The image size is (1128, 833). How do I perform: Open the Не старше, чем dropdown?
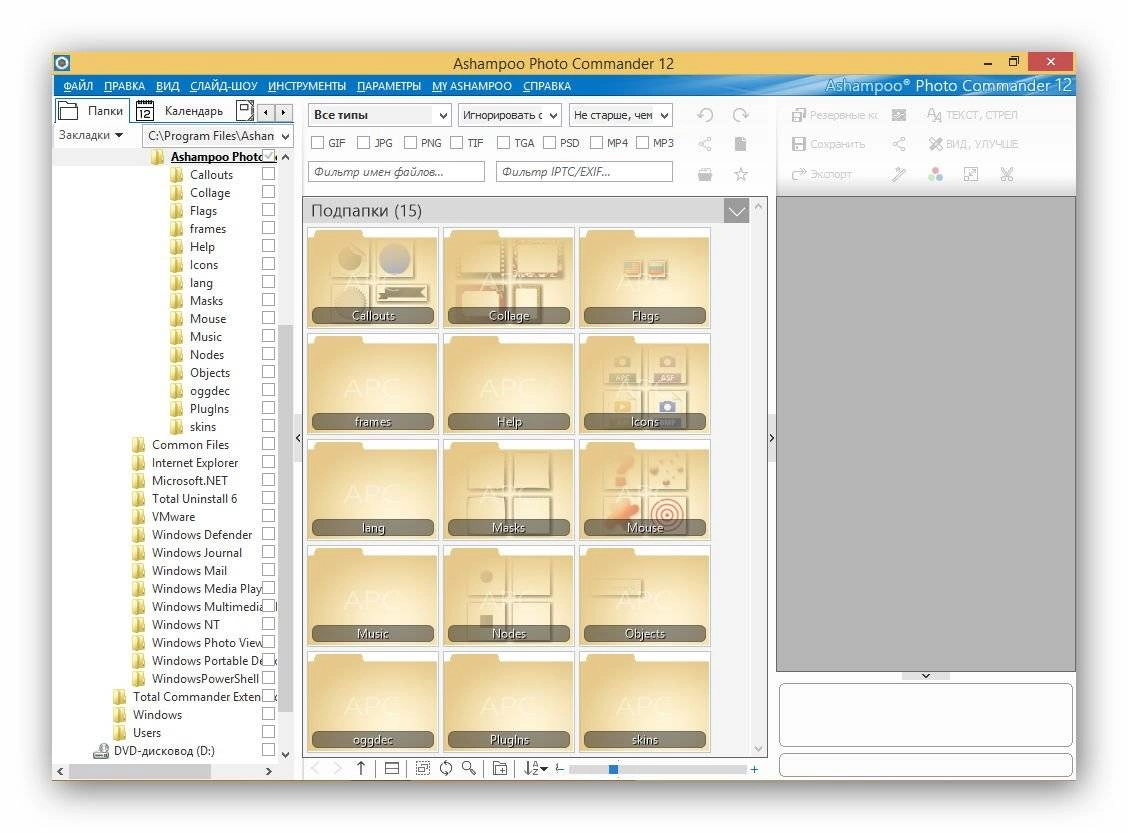[x=621, y=115]
